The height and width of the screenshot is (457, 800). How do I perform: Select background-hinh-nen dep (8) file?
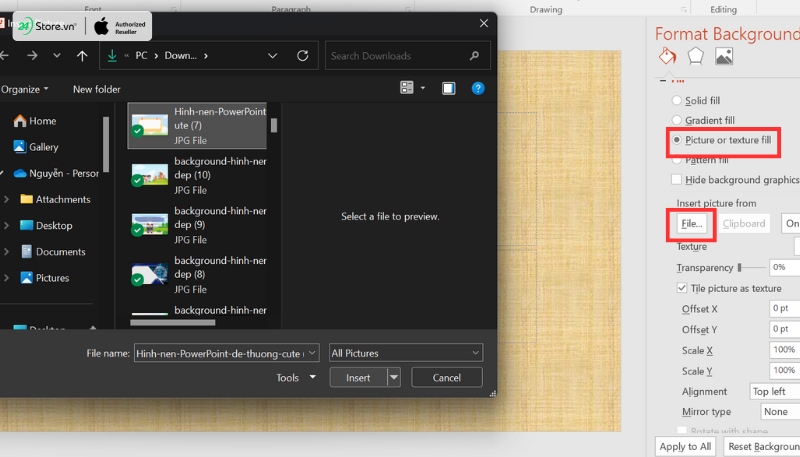click(x=197, y=274)
